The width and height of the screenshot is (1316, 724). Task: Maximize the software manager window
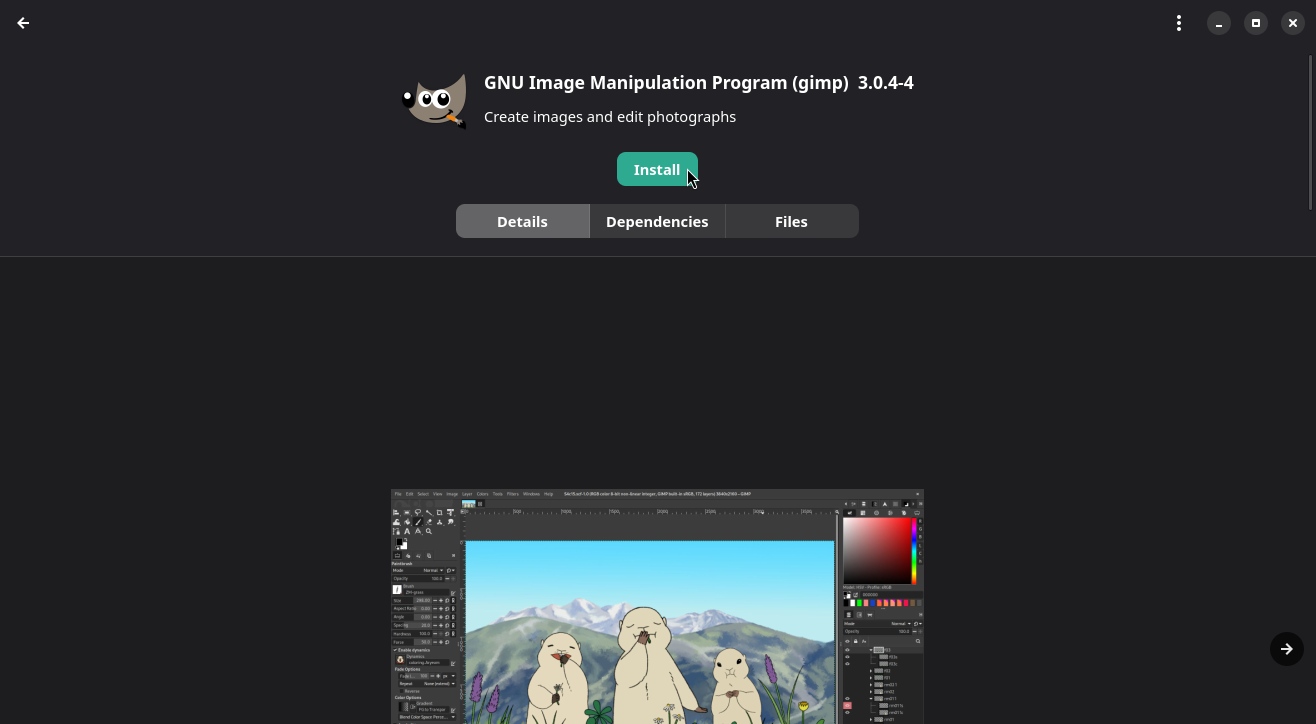[1255, 23]
